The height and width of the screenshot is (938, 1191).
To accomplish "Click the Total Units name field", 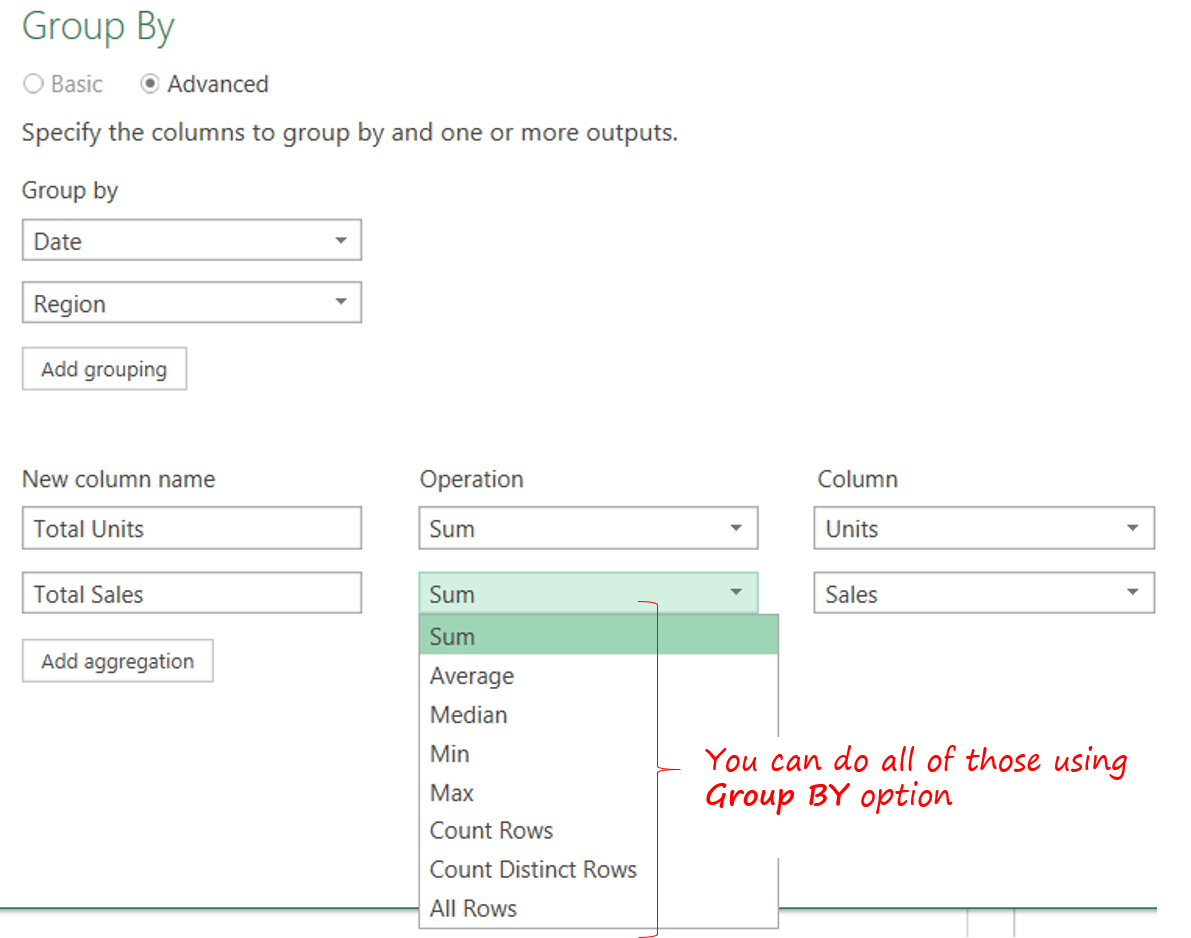I will [x=191, y=528].
